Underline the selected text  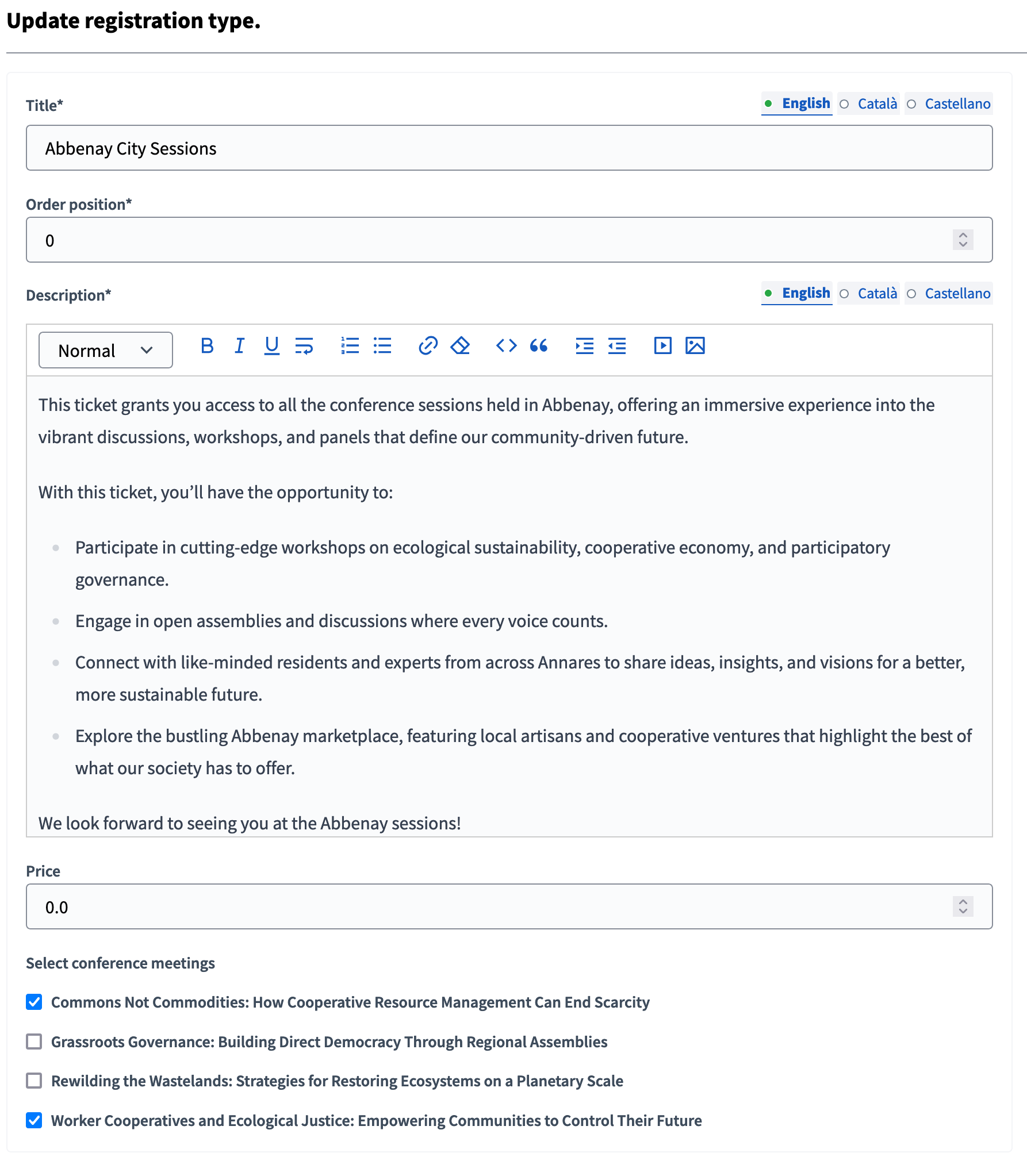[271, 346]
